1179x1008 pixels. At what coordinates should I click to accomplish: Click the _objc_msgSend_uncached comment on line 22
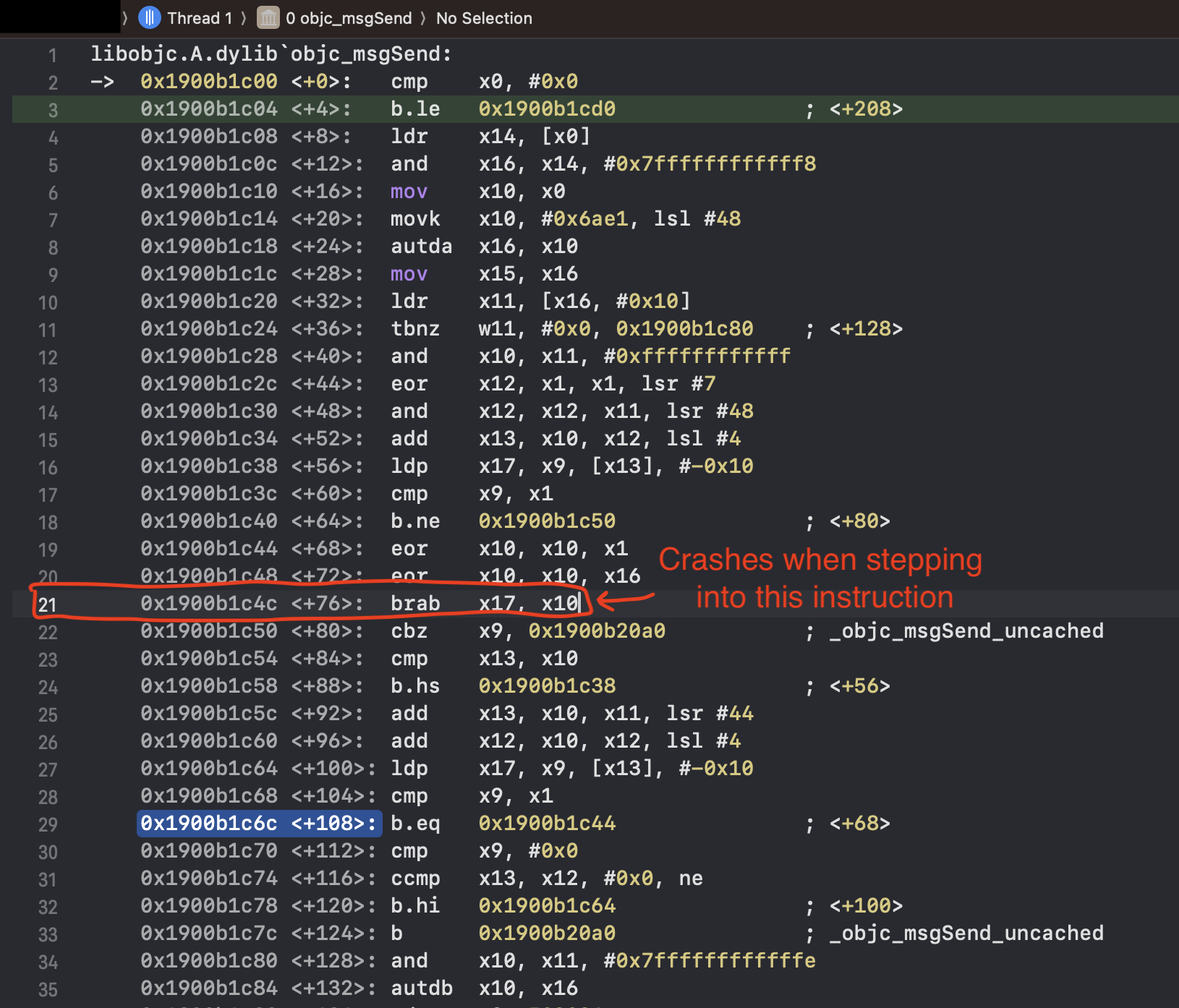point(966,631)
